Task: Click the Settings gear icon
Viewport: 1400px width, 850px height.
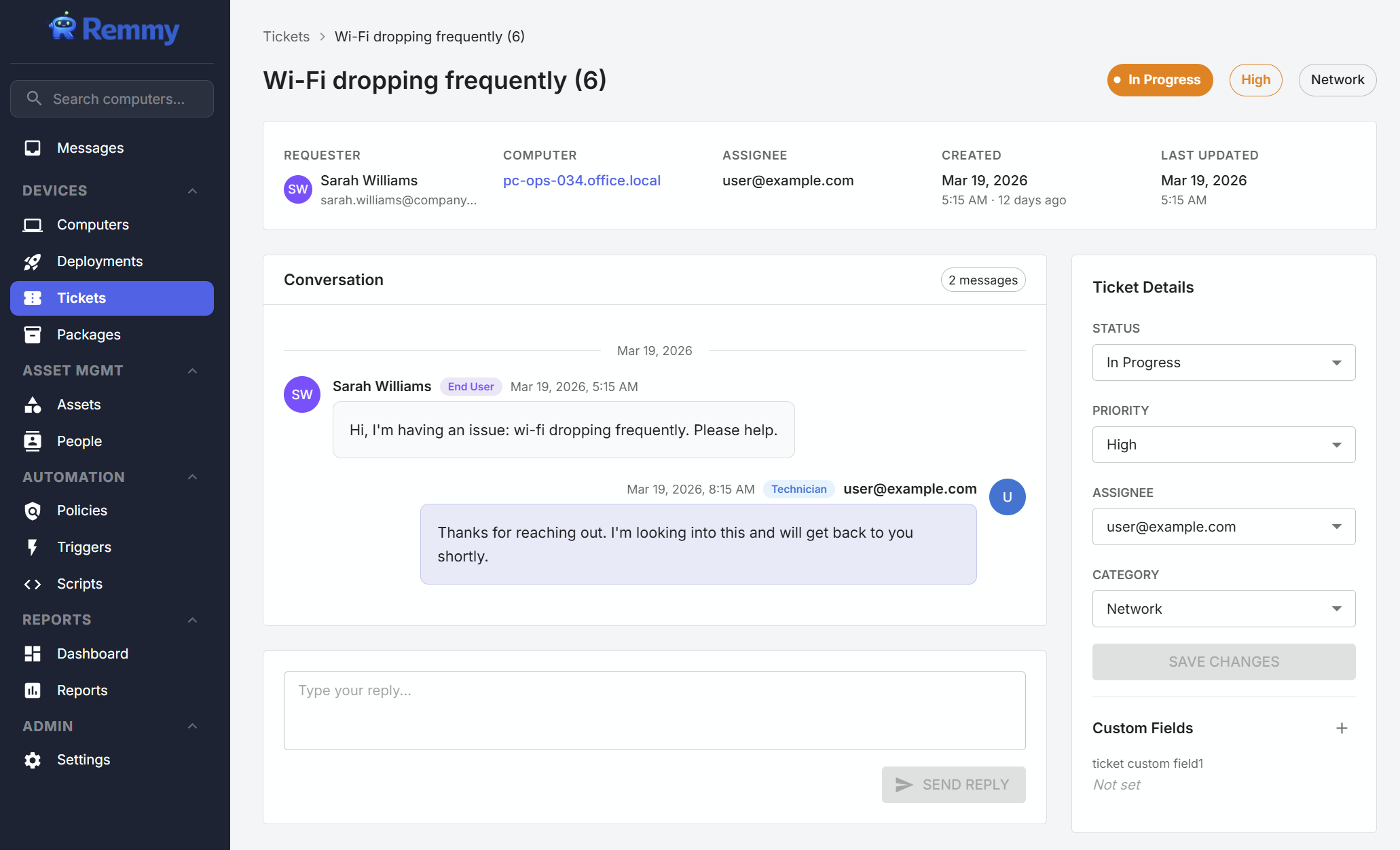Action: click(x=33, y=760)
